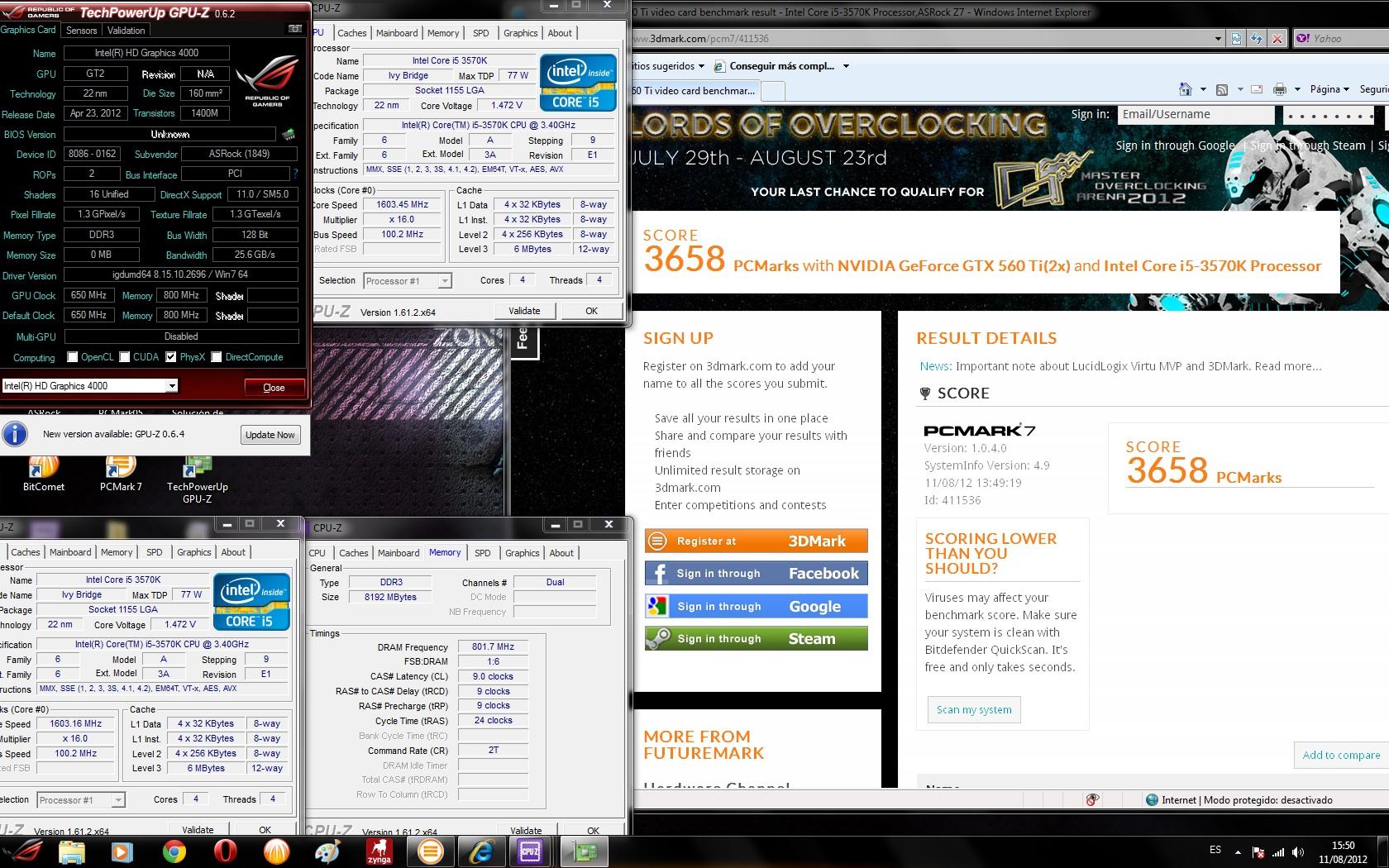Click Validate in CPU-Z beside GPU-Z

pyautogui.click(x=524, y=311)
